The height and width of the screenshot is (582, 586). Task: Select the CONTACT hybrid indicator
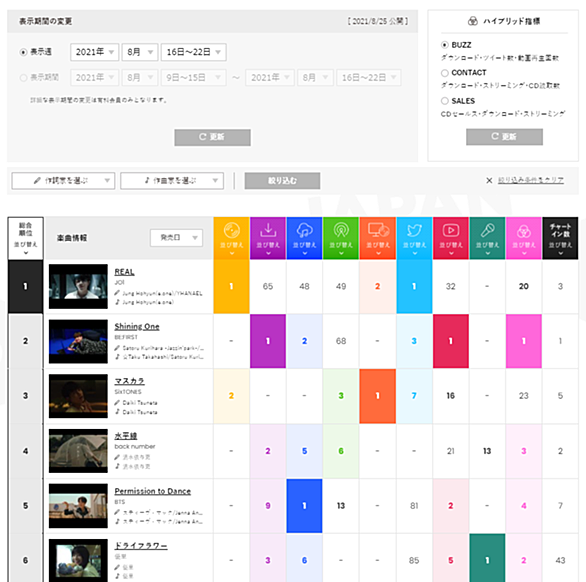444,73
